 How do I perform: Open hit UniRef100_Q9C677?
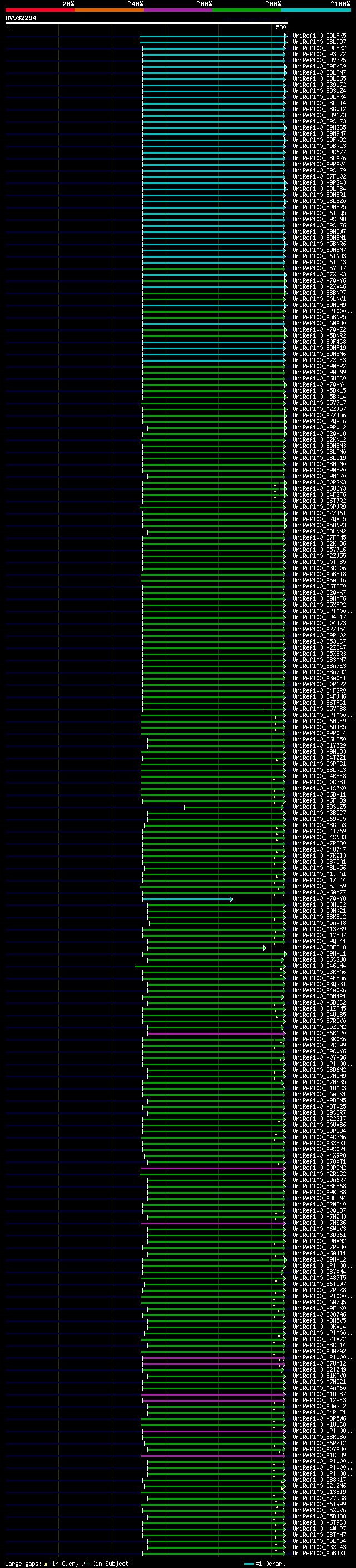coord(319,152)
